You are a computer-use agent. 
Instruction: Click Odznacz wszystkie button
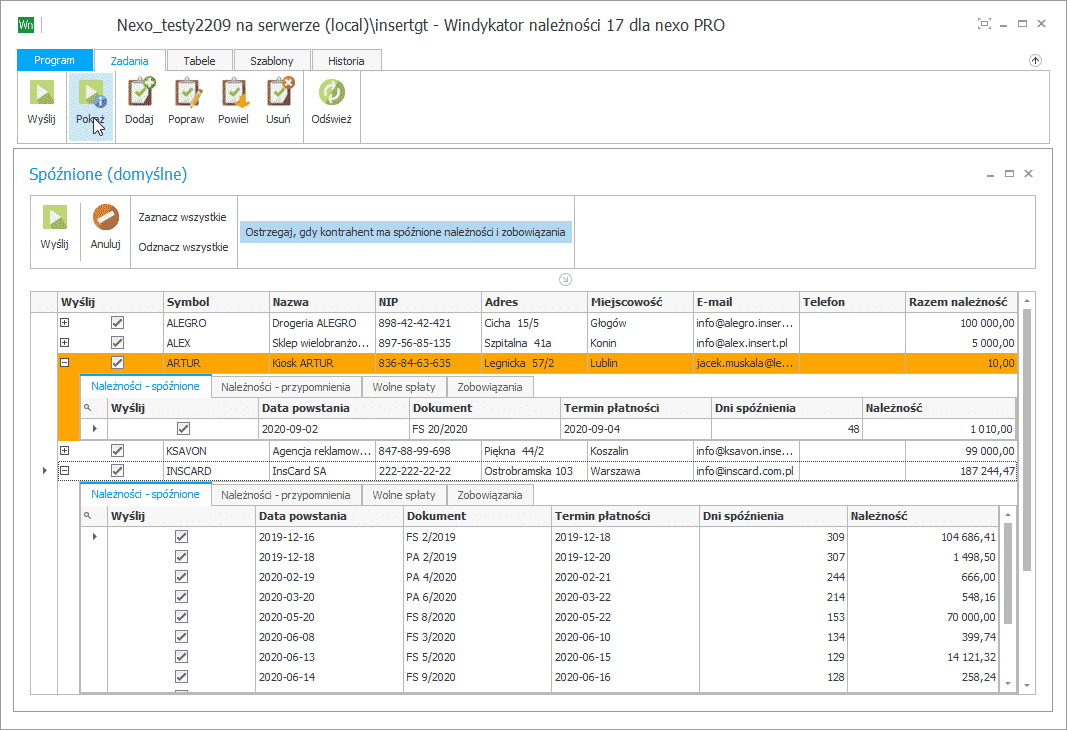(x=183, y=247)
